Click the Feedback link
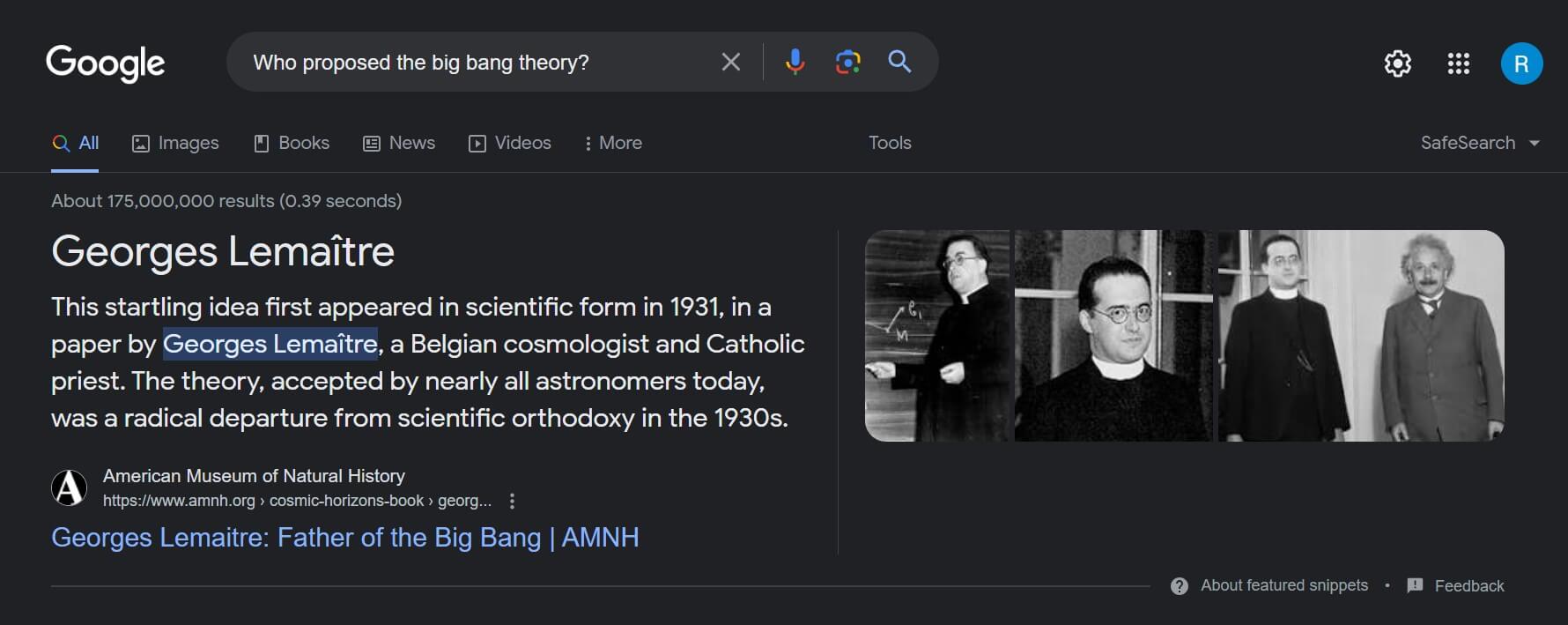 [x=1468, y=586]
